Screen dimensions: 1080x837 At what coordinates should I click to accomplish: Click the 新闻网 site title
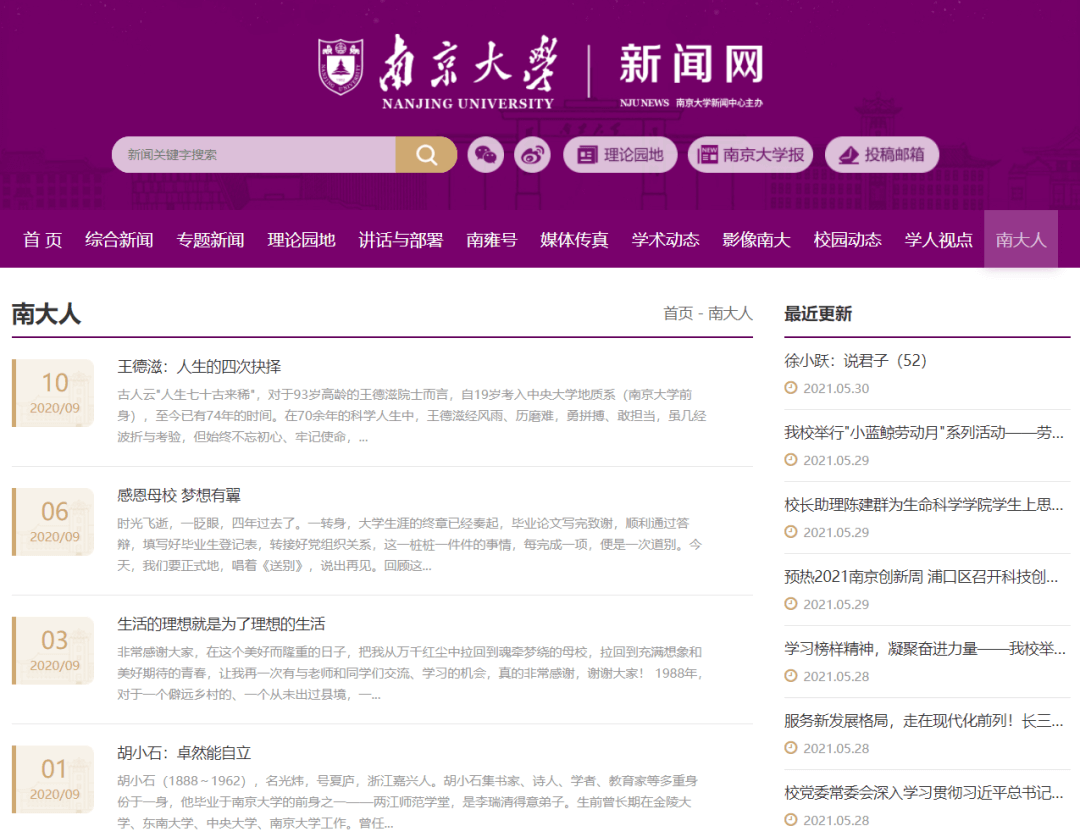691,63
